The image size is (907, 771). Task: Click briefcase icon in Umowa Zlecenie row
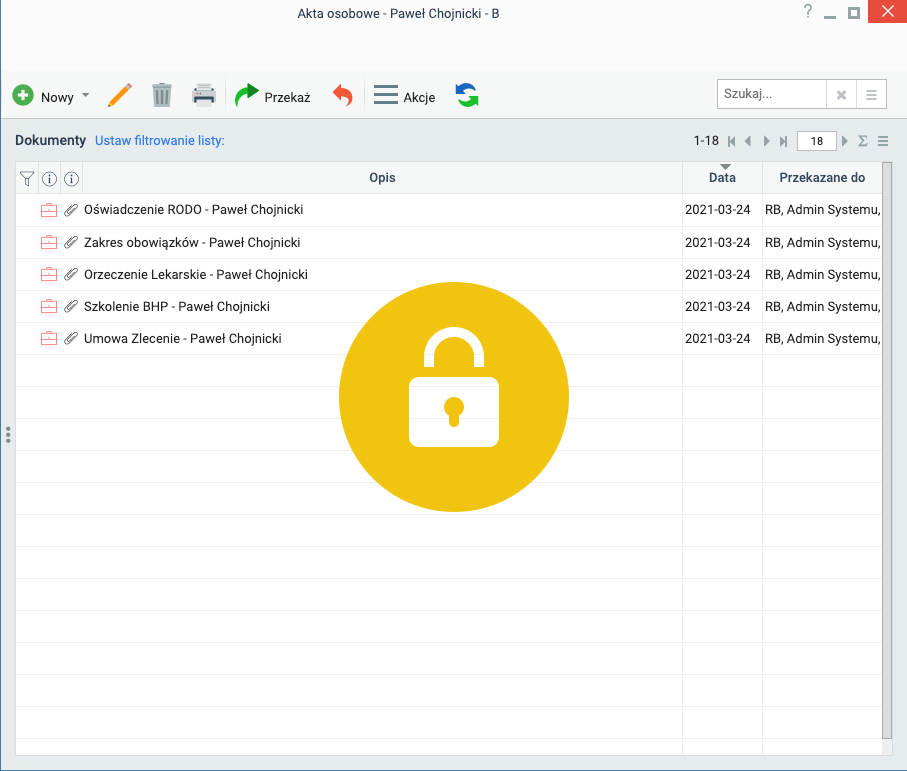point(49,338)
